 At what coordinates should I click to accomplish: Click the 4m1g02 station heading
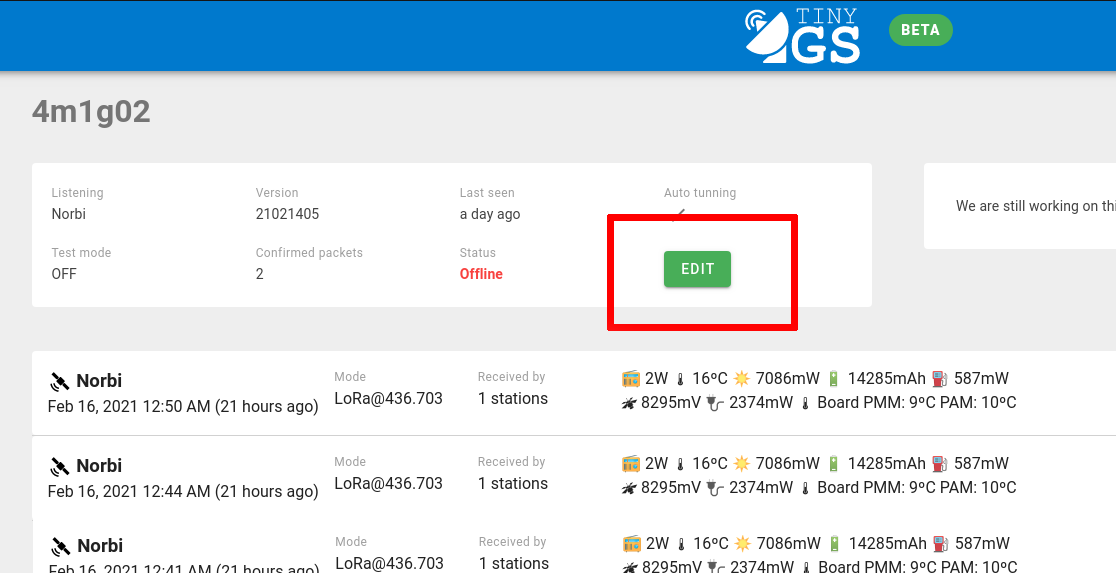pyautogui.click(x=91, y=111)
